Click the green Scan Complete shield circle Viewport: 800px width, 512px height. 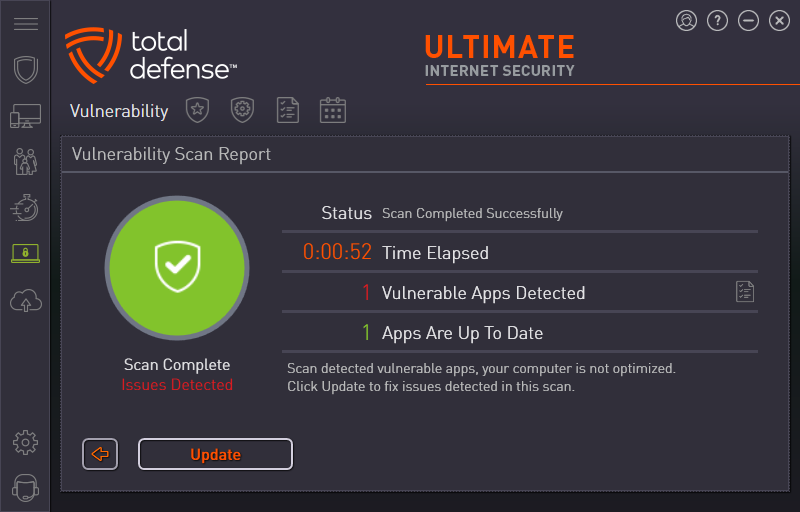(177, 268)
